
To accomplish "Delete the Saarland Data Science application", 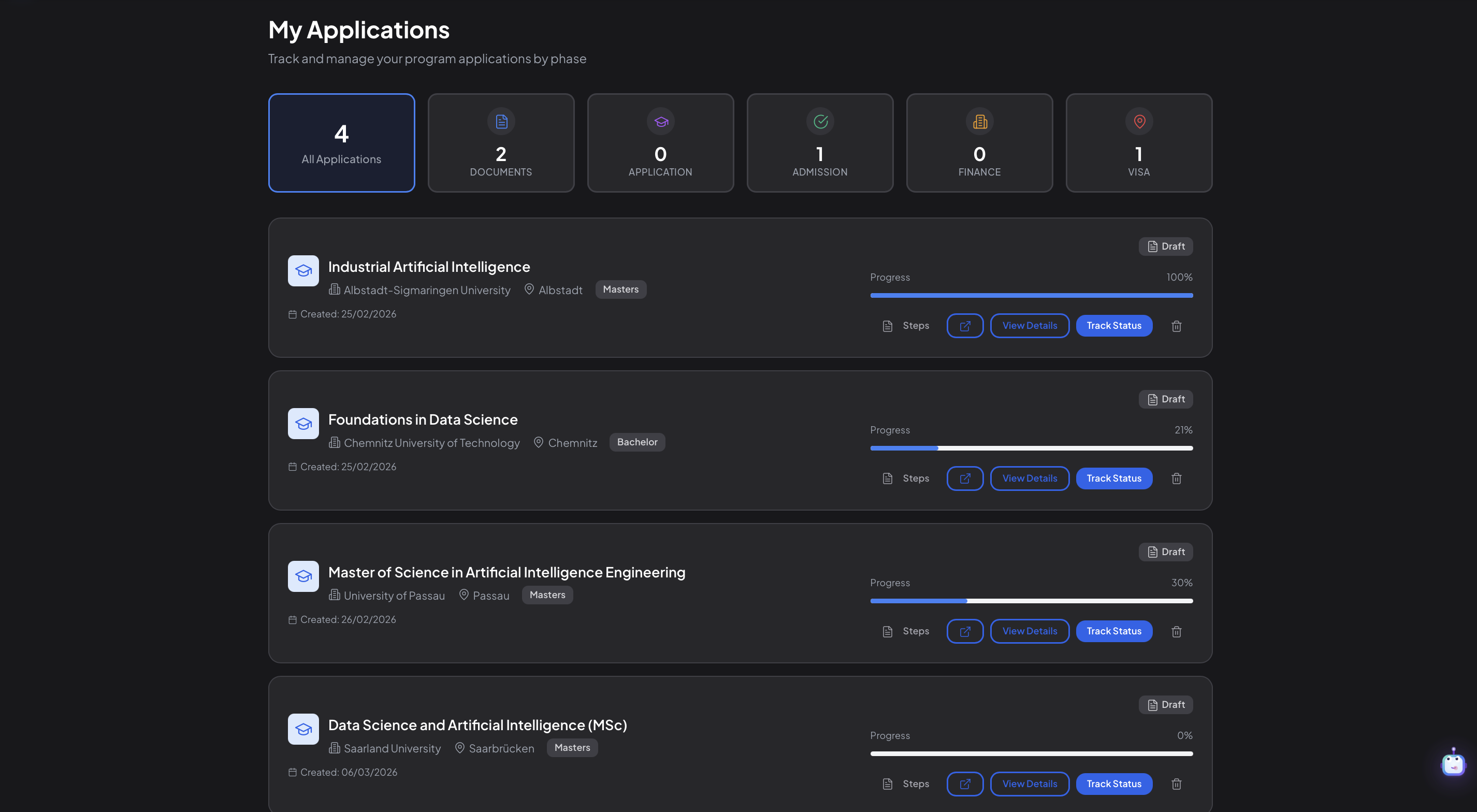I will click(x=1176, y=784).
